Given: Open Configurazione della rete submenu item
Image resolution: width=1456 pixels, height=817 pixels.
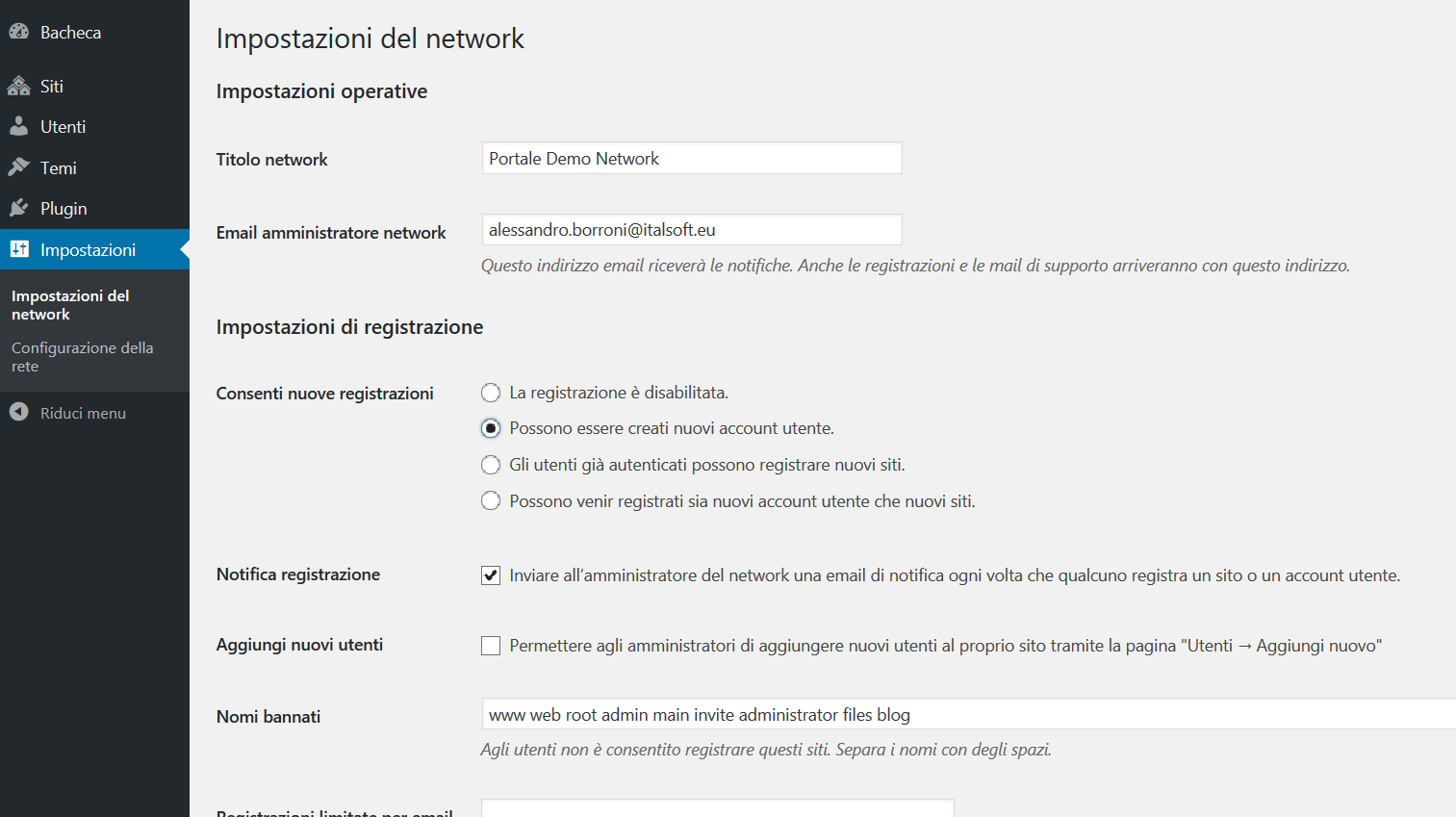Looking at the screenshot, I should [82, 357].
